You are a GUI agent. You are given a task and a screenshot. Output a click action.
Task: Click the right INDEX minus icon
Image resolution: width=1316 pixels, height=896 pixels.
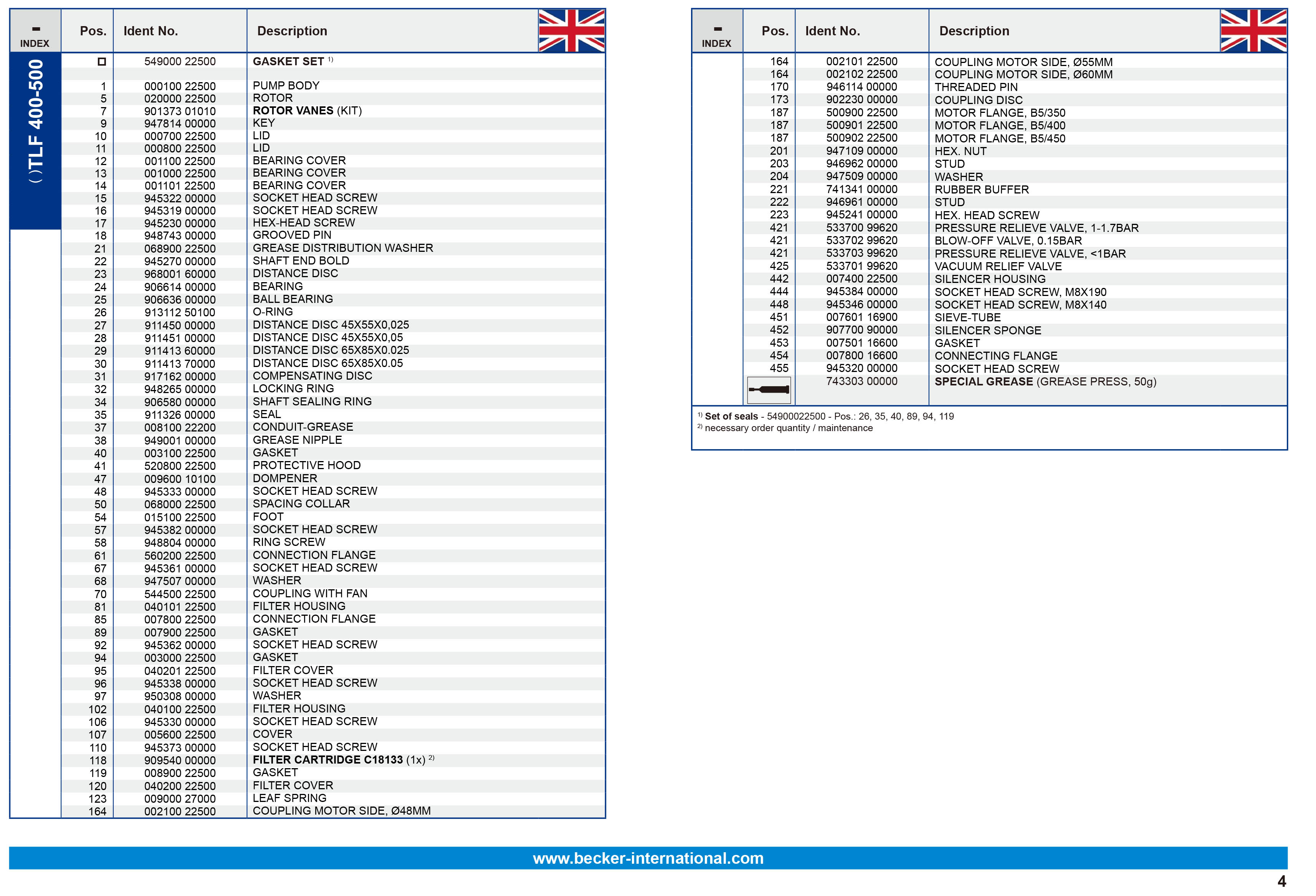(x=718, y=29)
